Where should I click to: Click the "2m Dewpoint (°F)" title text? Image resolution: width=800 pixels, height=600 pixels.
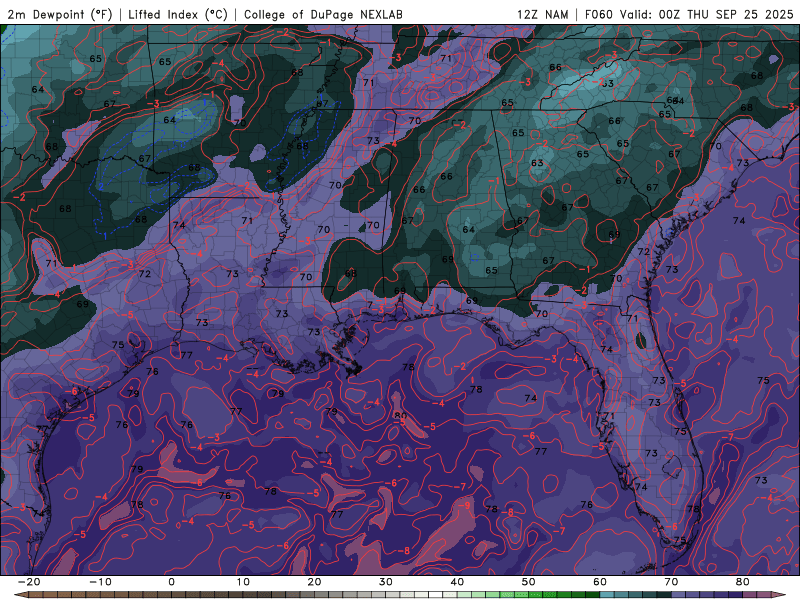(60, 14)
